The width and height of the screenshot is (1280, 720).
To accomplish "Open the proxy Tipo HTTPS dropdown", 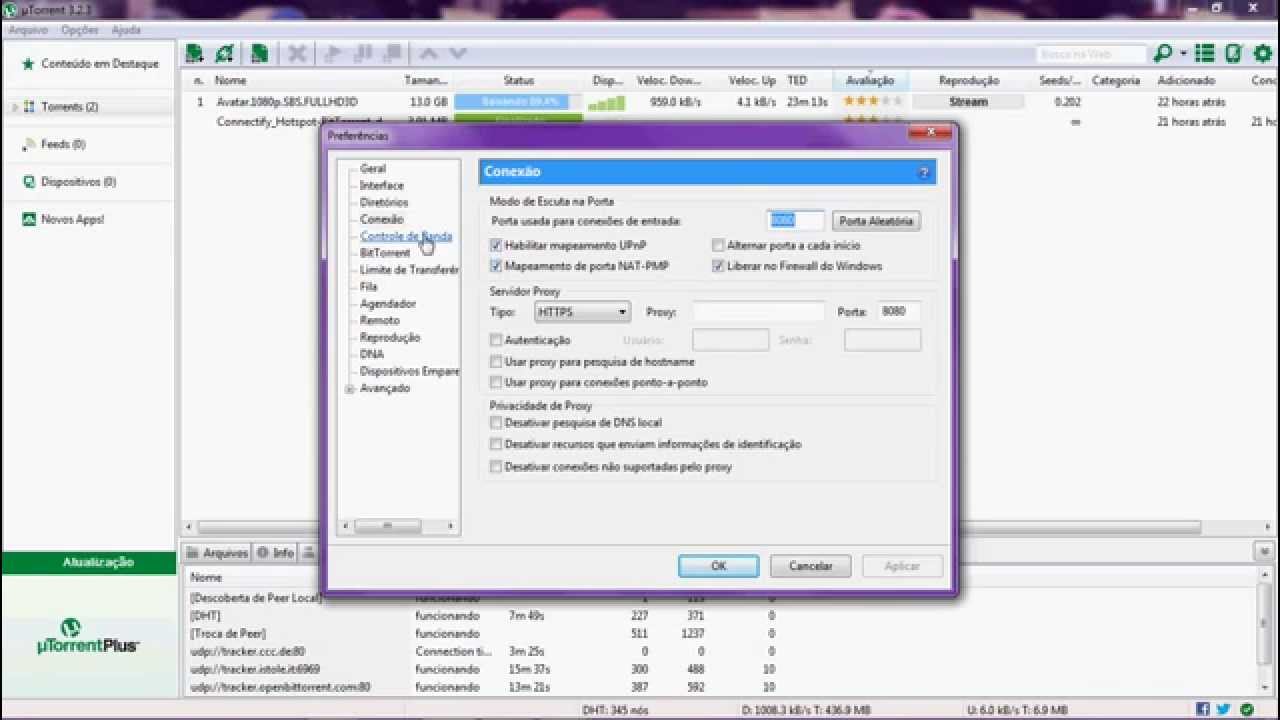I will click(582, 312).
